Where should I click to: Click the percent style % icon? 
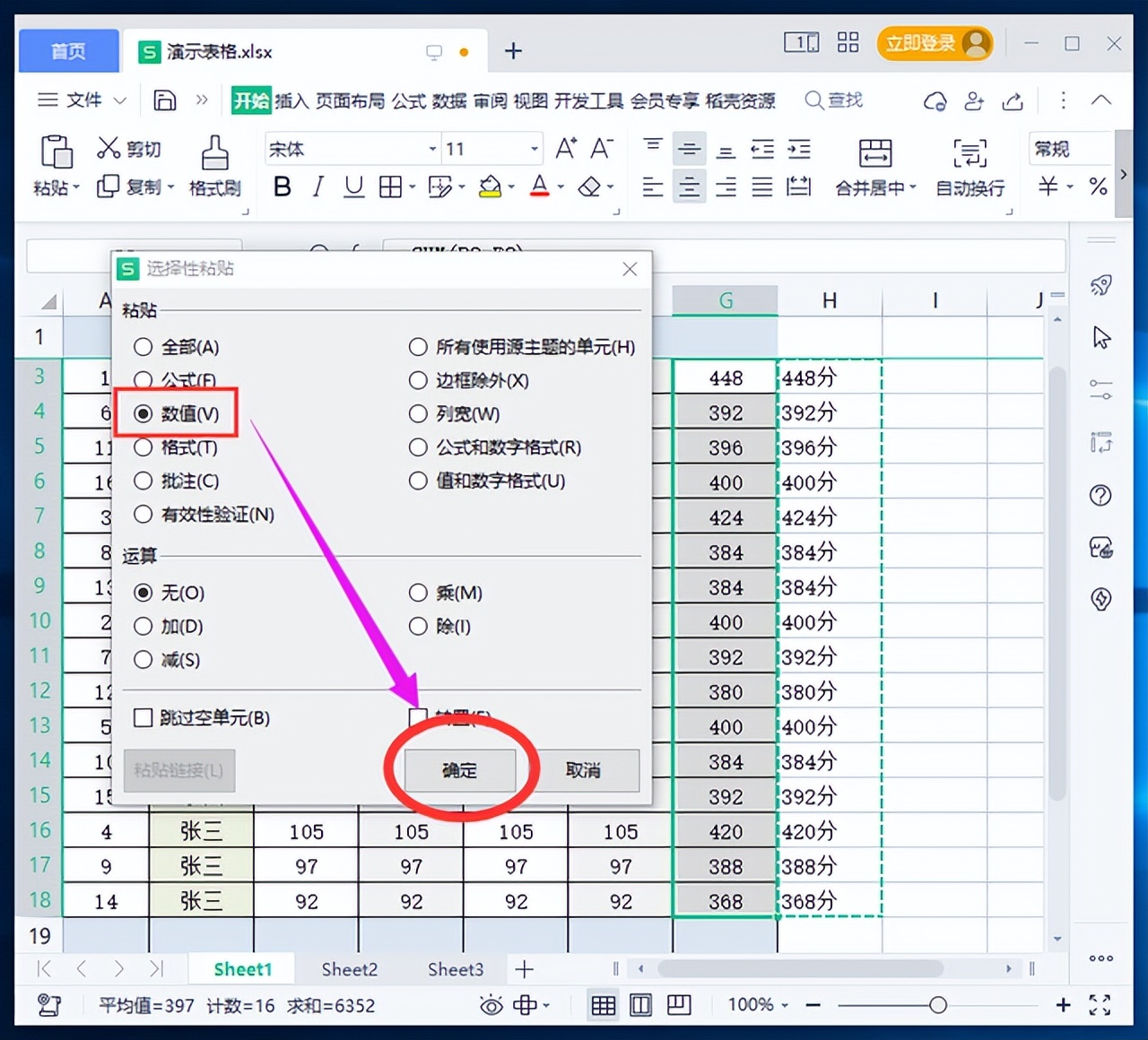coord(1098,186)
